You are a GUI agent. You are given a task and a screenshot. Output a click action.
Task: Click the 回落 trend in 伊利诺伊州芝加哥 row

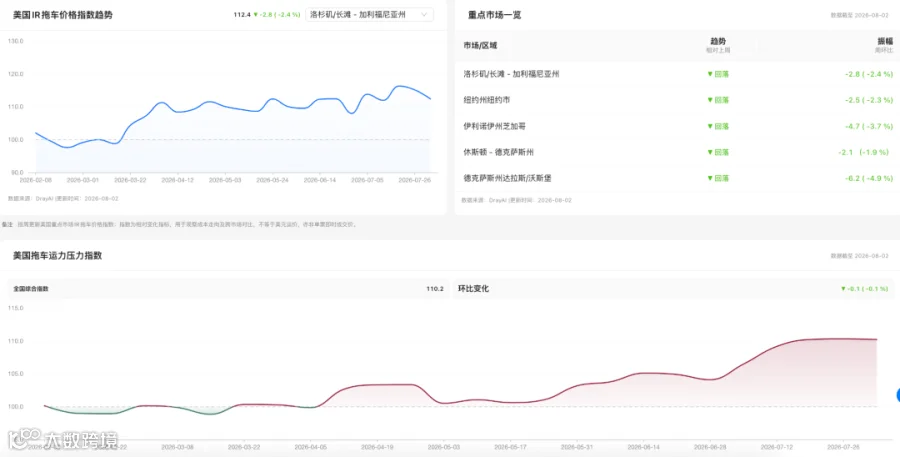coord(718,126)
